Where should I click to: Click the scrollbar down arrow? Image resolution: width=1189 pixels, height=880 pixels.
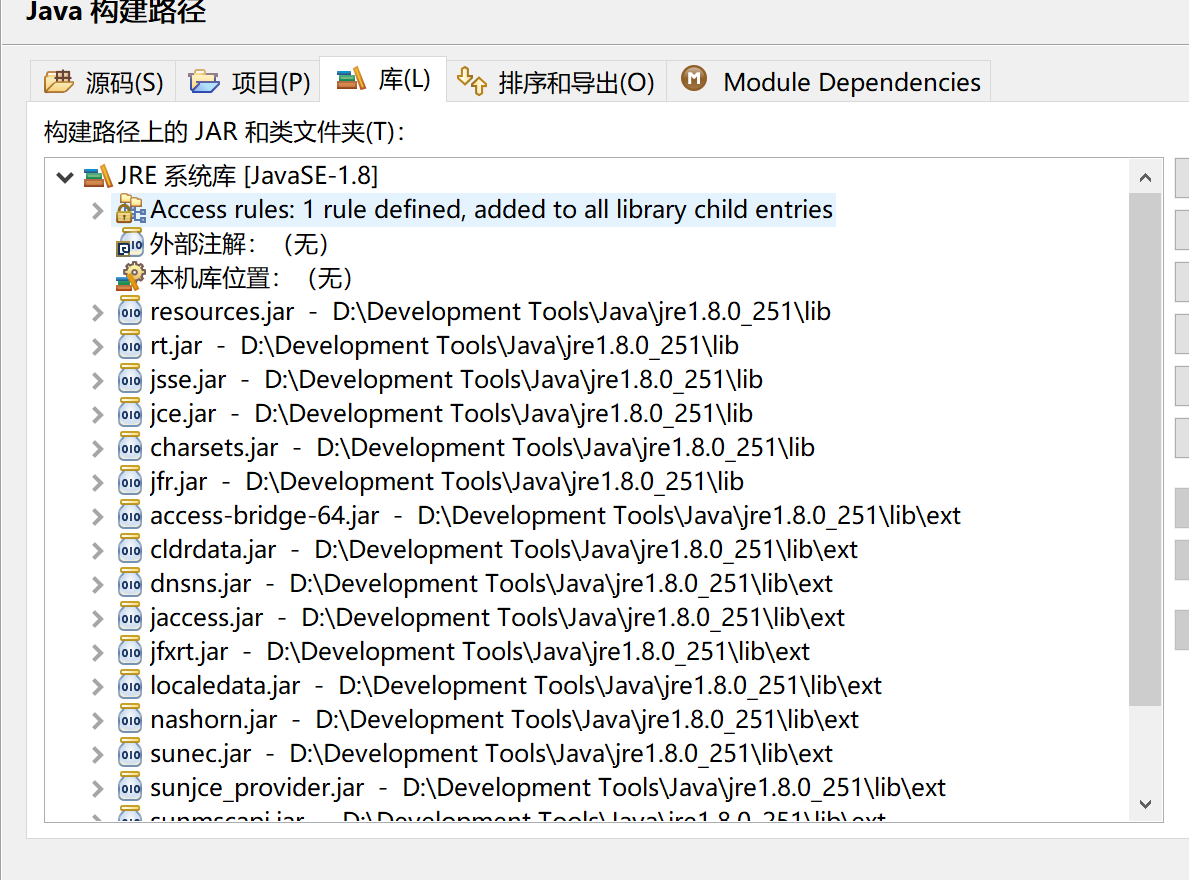1145,804
